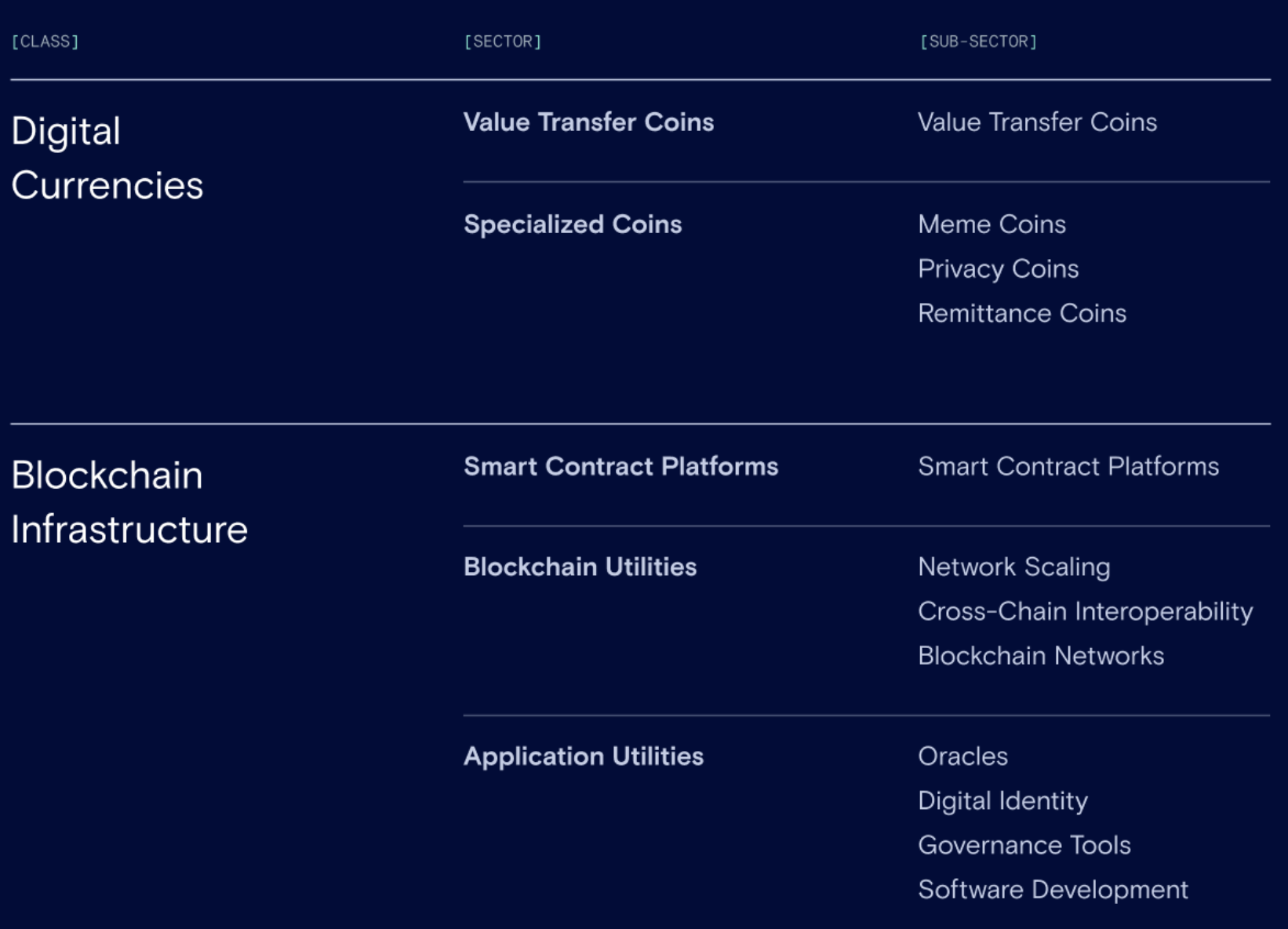
Task: Click the Privacy Coins sub-sector
Action: tap(998, 269)
